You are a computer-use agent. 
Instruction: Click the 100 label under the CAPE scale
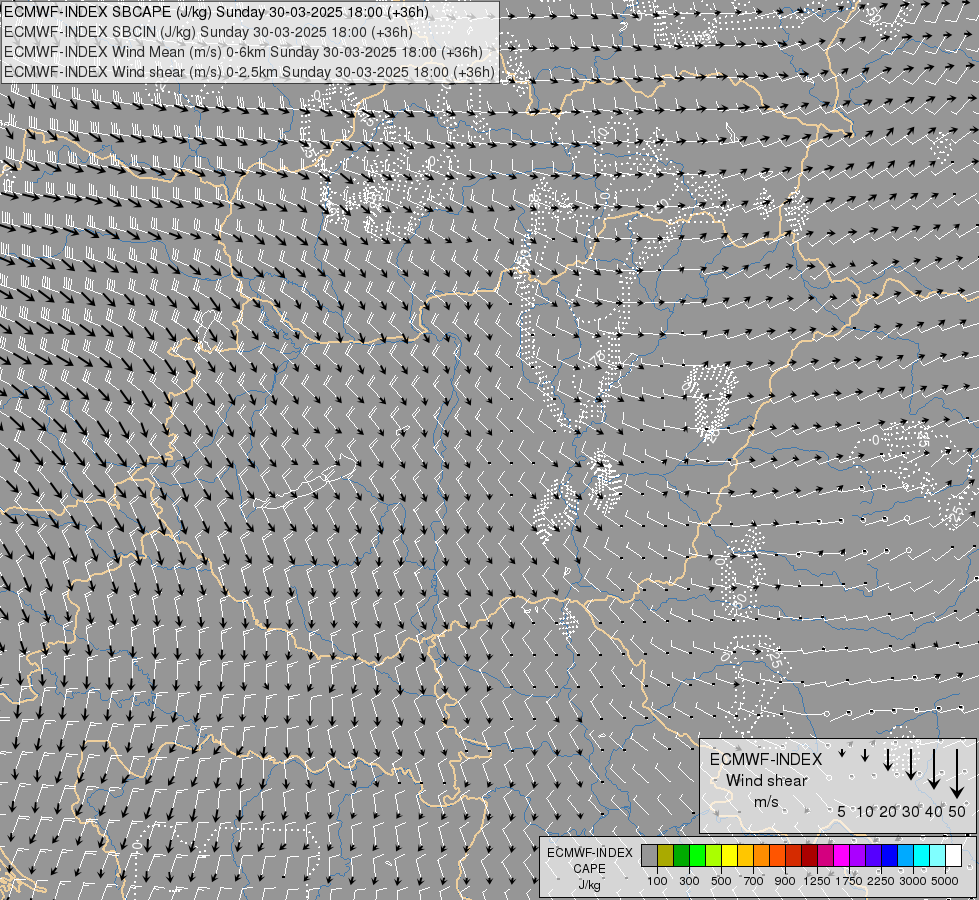[657, 881]
